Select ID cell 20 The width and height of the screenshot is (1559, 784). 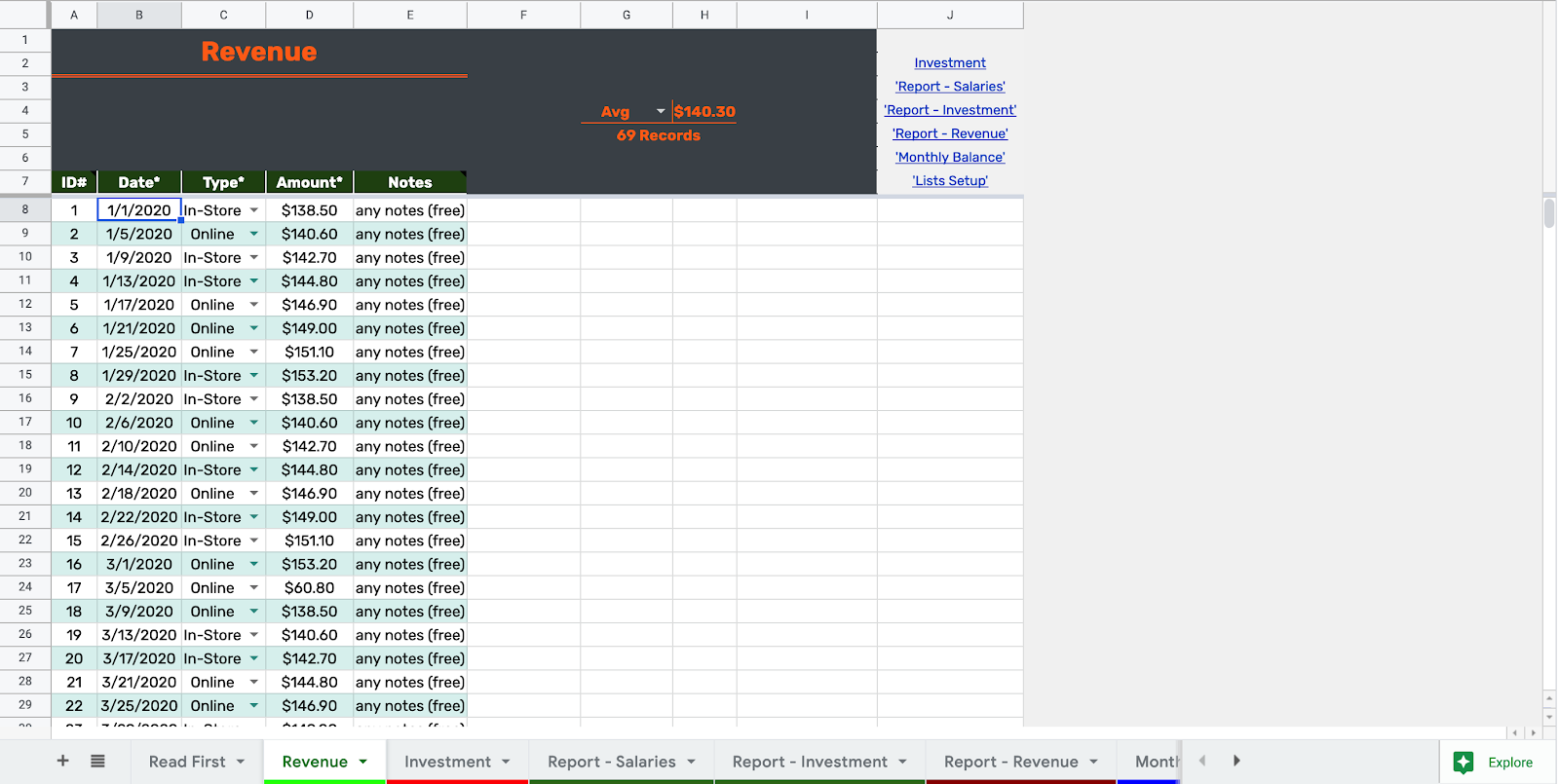[74, 659]
